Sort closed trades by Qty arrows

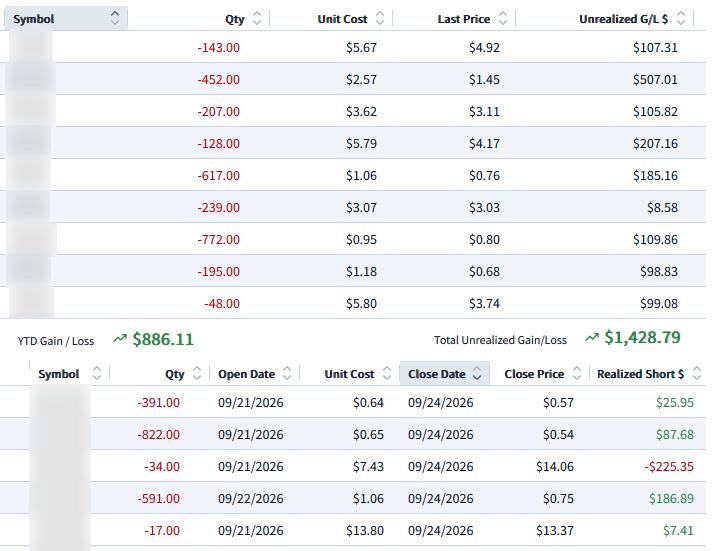click(x=197, y=373)
